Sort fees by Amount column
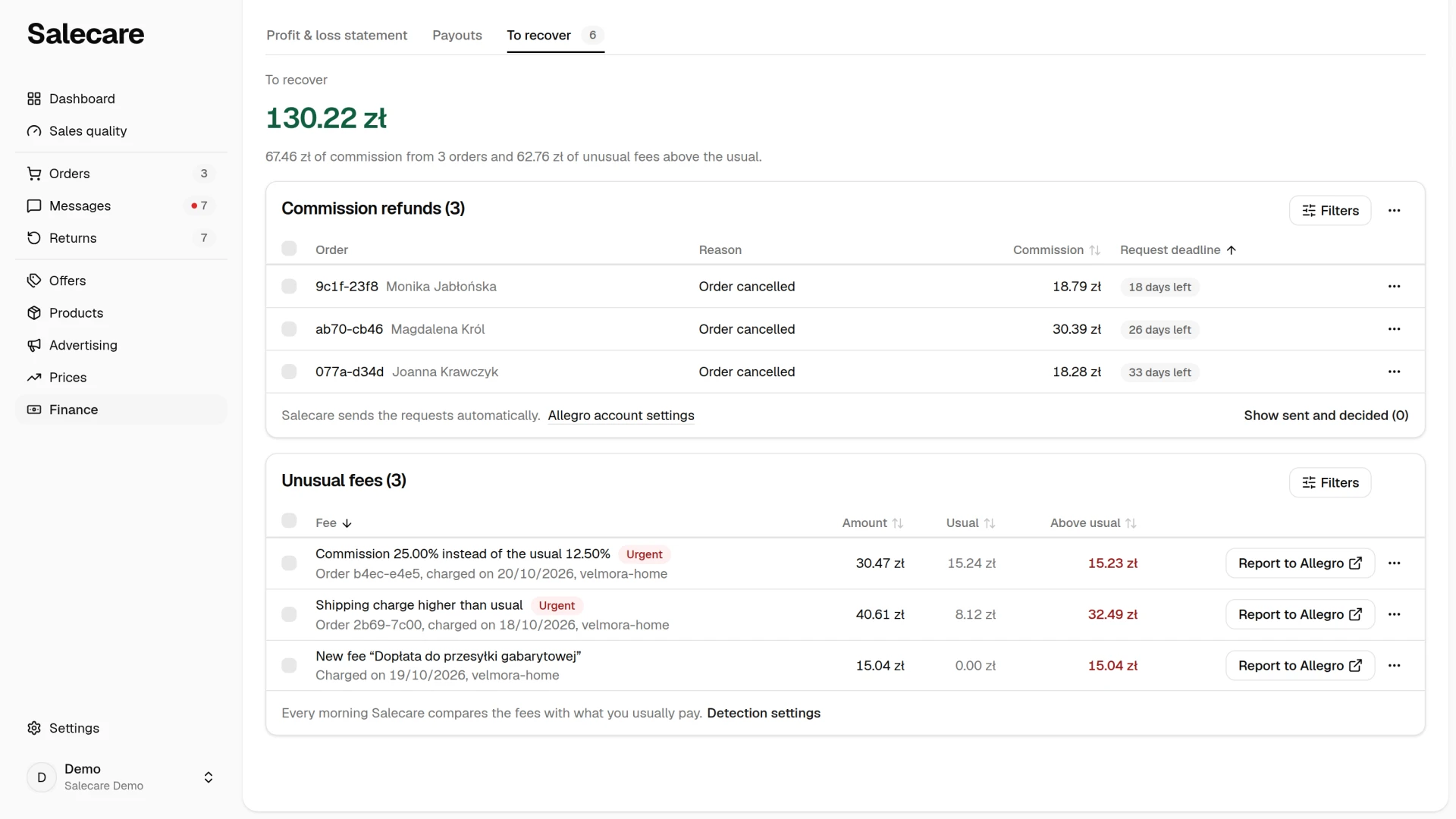This screenshot has width=1456, height=819. pos(873,523)
